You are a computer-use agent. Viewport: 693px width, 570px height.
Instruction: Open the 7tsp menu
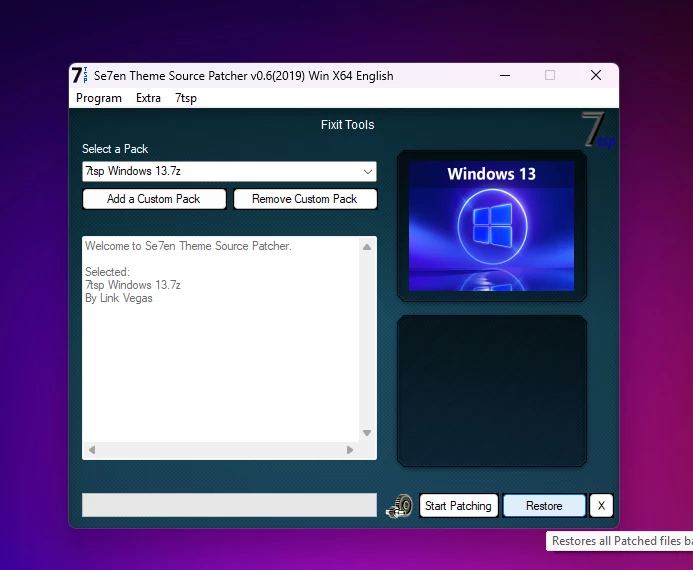point(186,98)
